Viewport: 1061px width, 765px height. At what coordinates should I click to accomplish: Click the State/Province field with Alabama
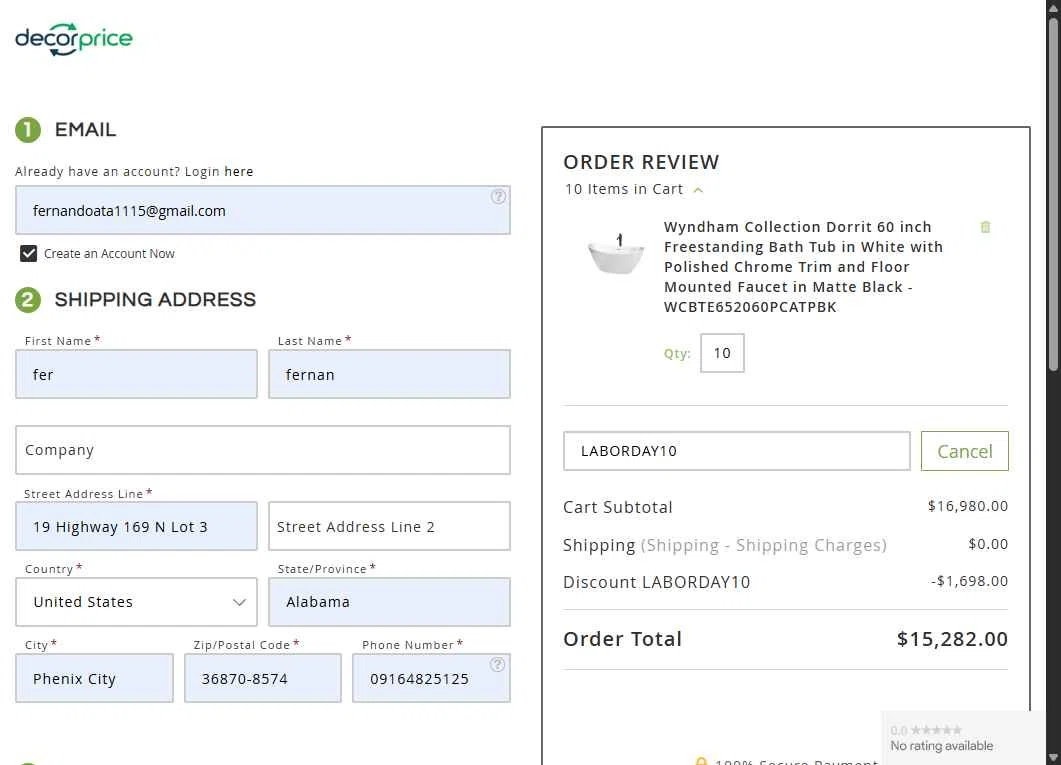(x=389, y=602)
